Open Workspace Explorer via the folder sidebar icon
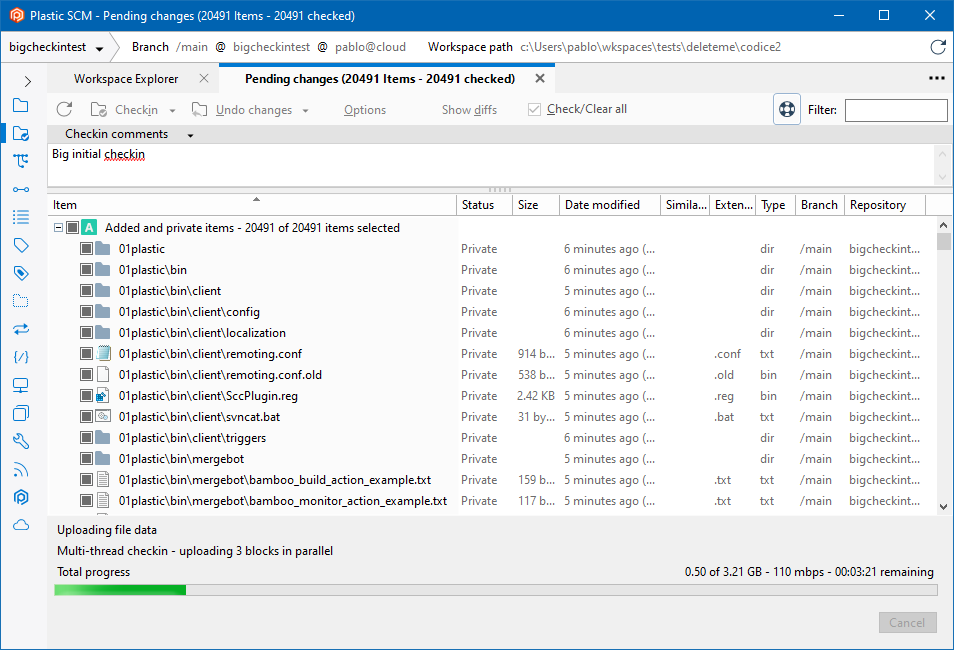 pos(22,105)
